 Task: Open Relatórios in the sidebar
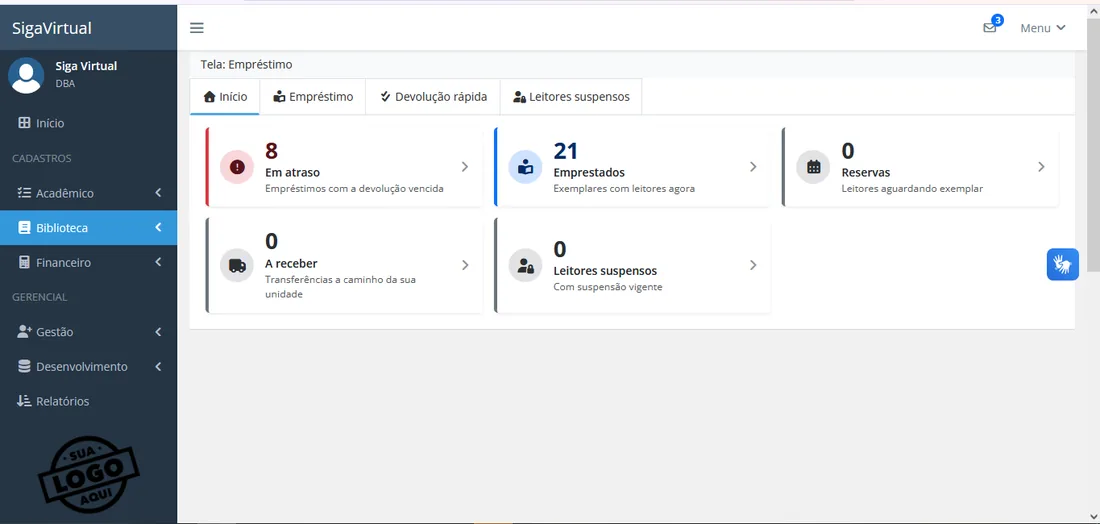tap(88, 401)
